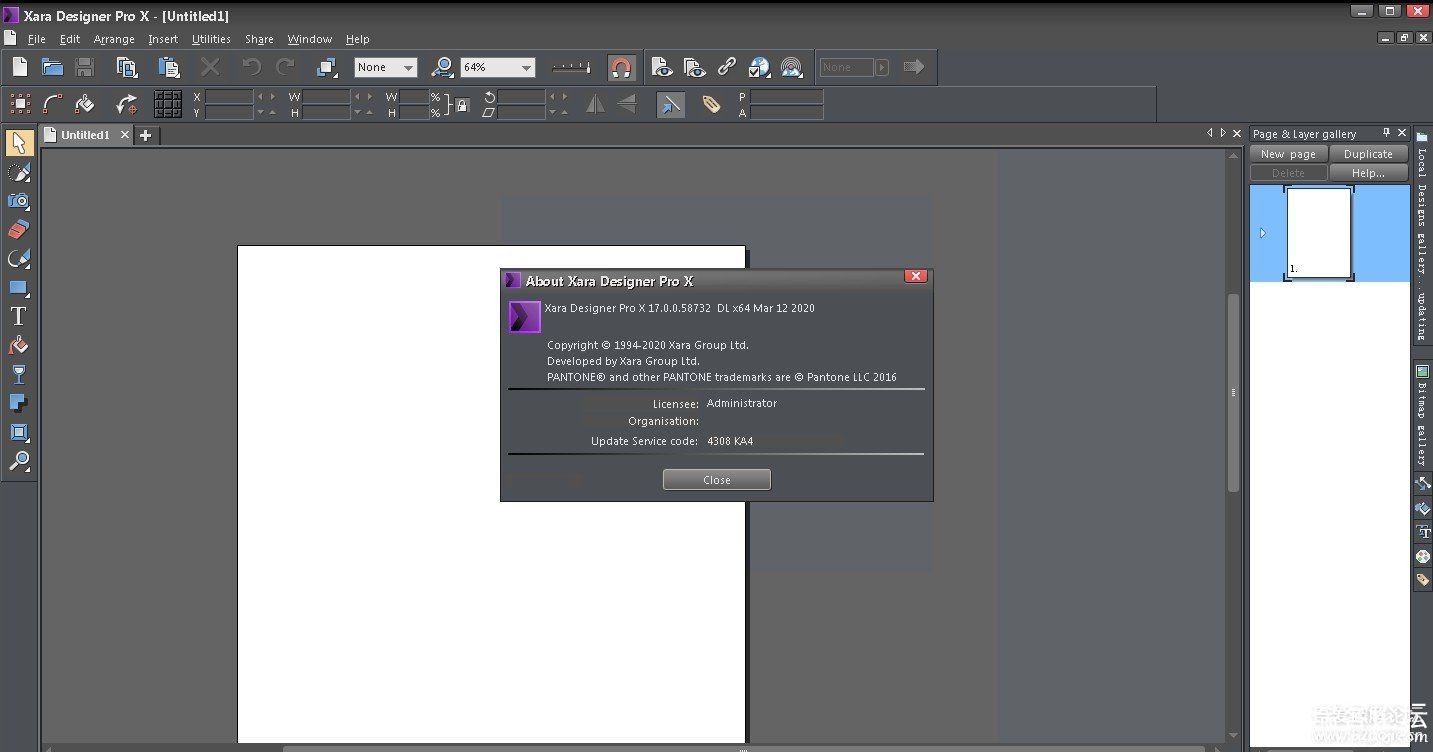
Task: Open the Help menu
Action: (358, 39)
